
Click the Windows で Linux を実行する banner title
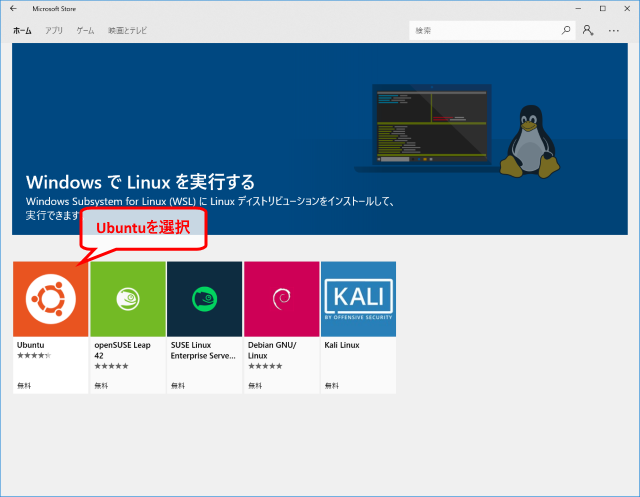pos(140,182)
